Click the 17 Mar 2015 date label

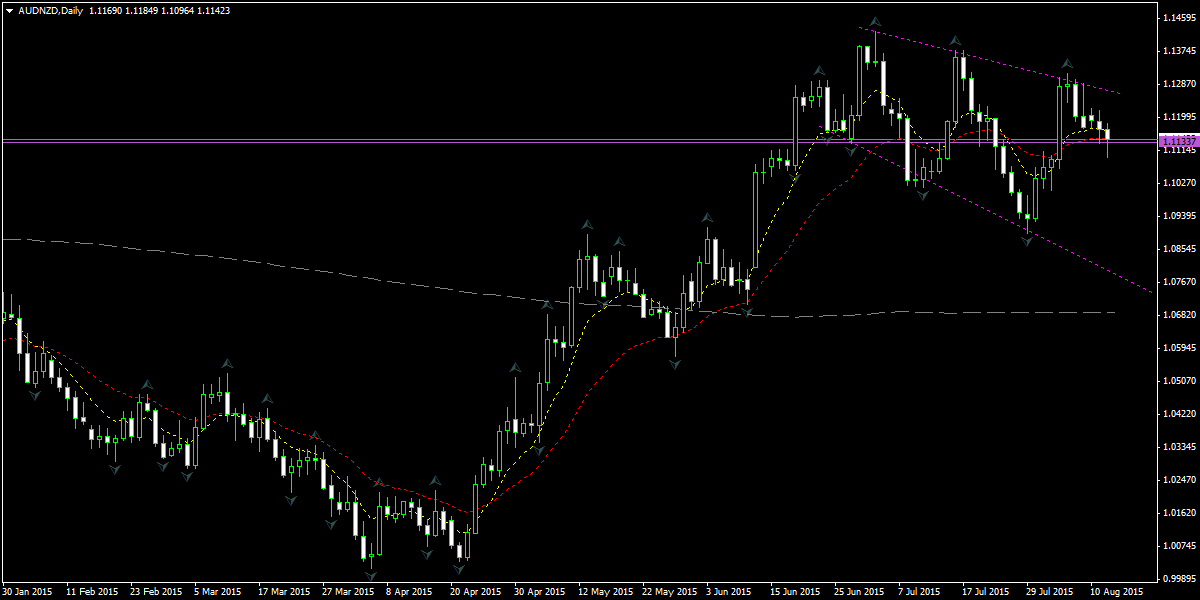pos(284,592)
